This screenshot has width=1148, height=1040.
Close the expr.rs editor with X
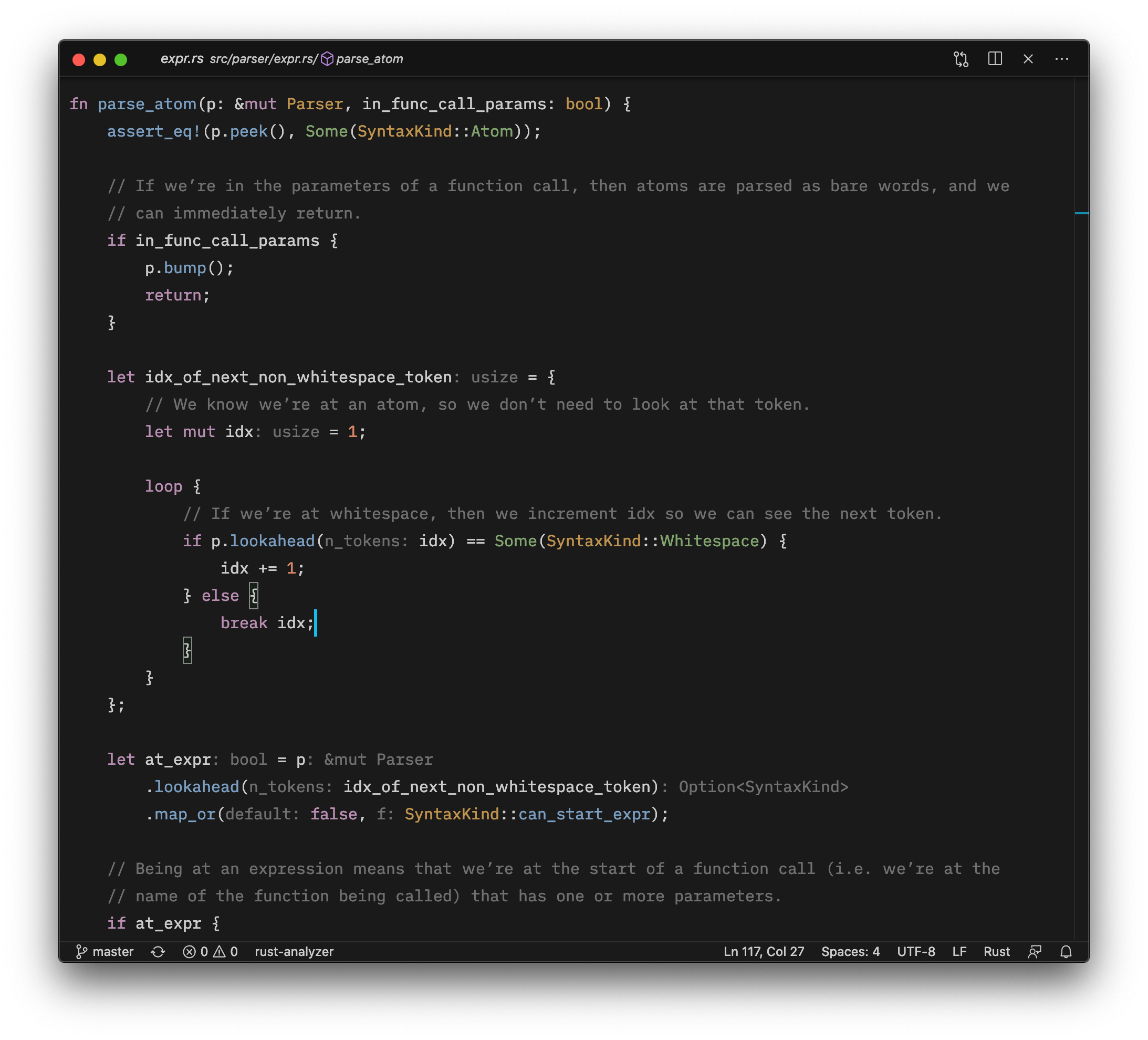click(1028, 59)
